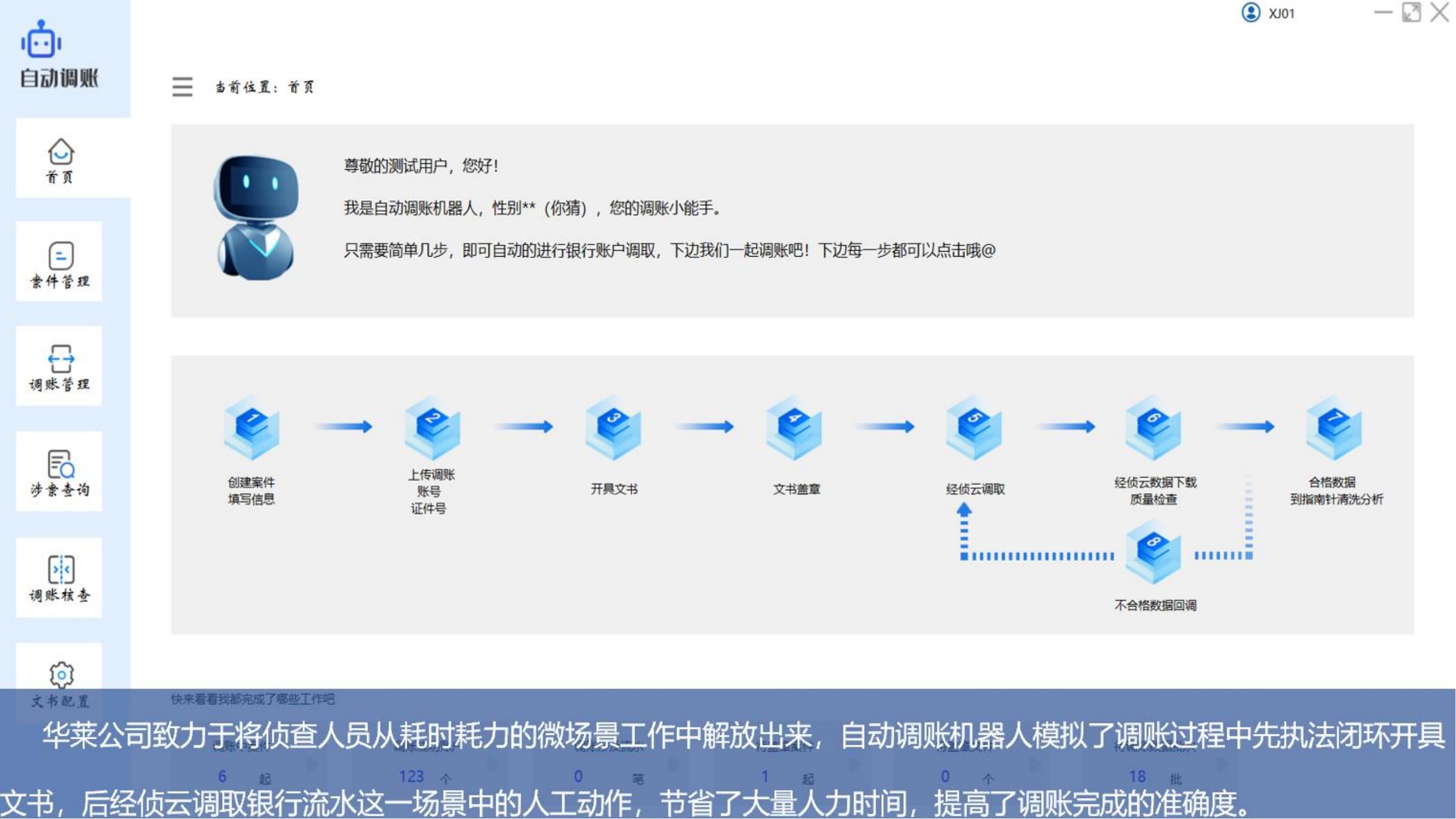Click the 上传调账 账号 证件号 label
Screen dimensions: 1456x819
pyautogui.click(x=431, y=491)
